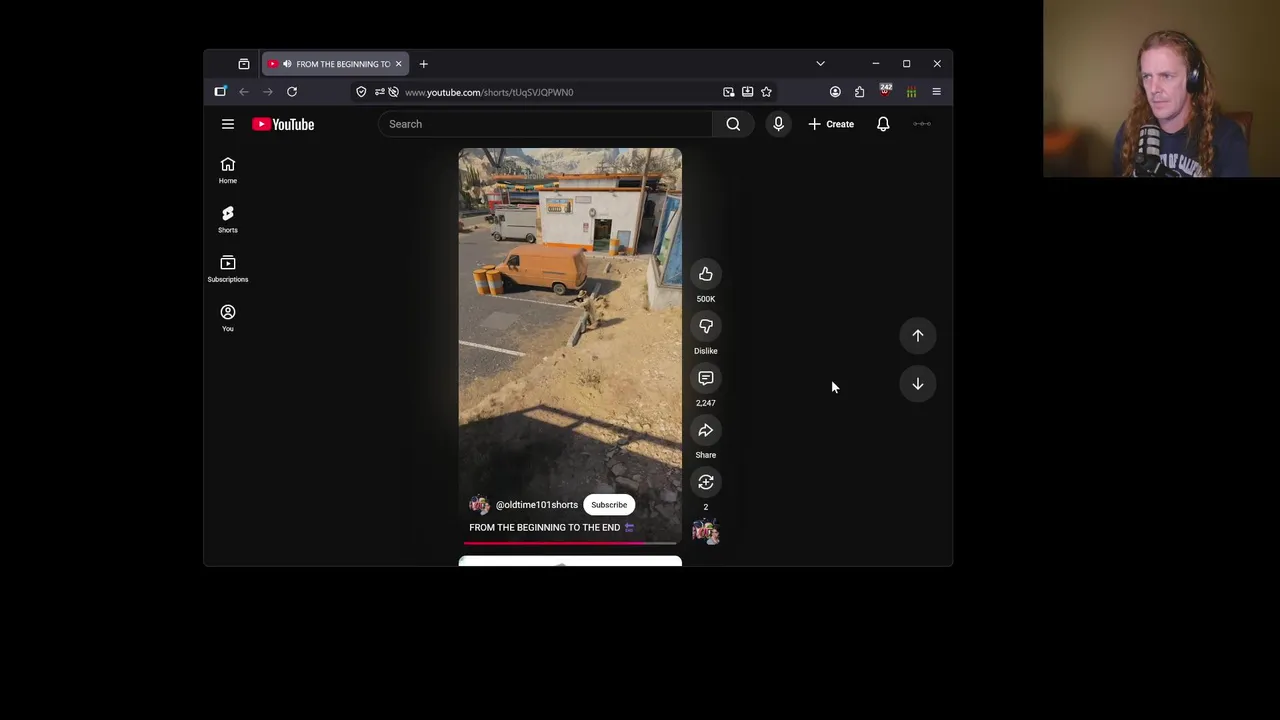Image resolution: width=1280 pixels, height=720 pixels.
Task: Click the blocked autoplay icon in the address bar
Action: click(394, 92)
